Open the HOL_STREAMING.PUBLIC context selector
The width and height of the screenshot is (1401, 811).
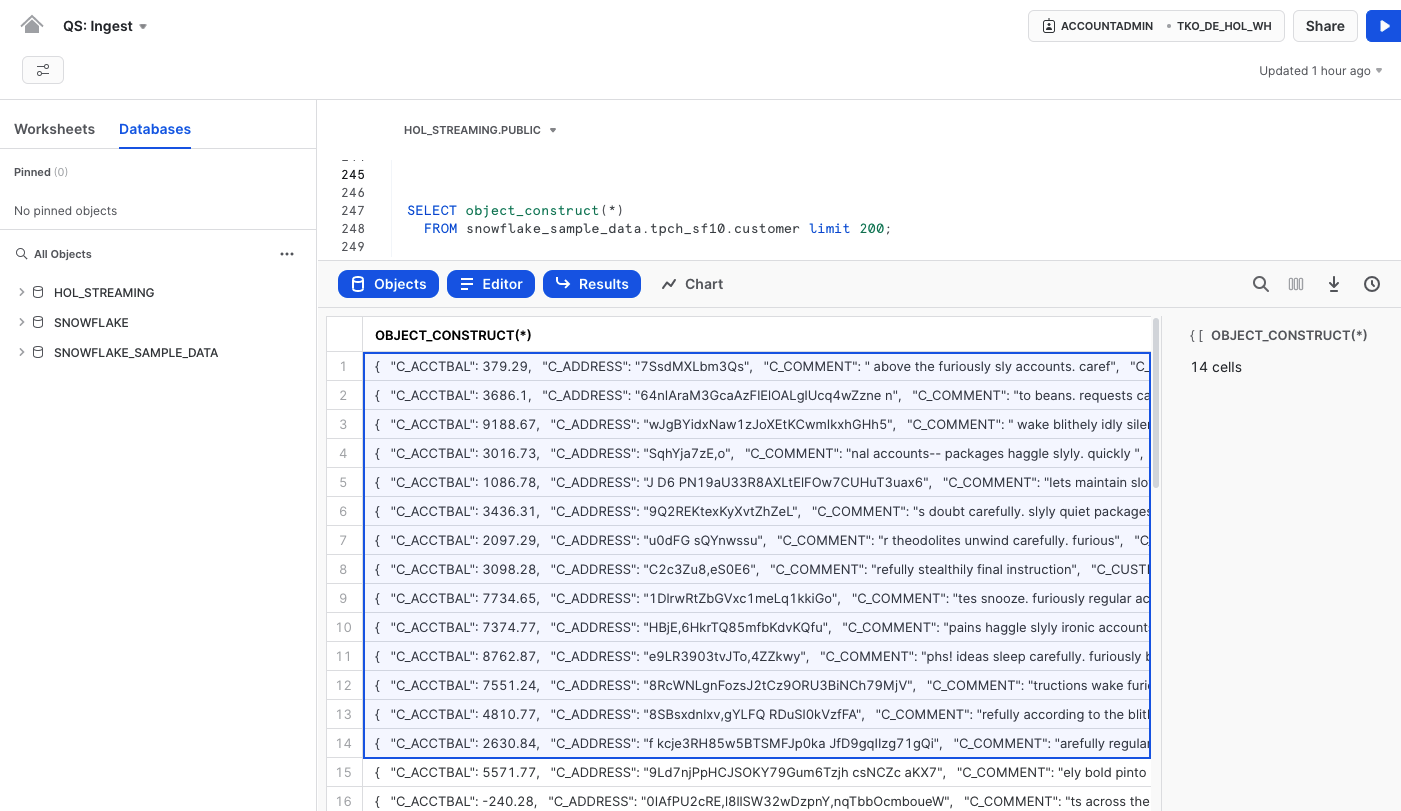[x=480, y=130]
